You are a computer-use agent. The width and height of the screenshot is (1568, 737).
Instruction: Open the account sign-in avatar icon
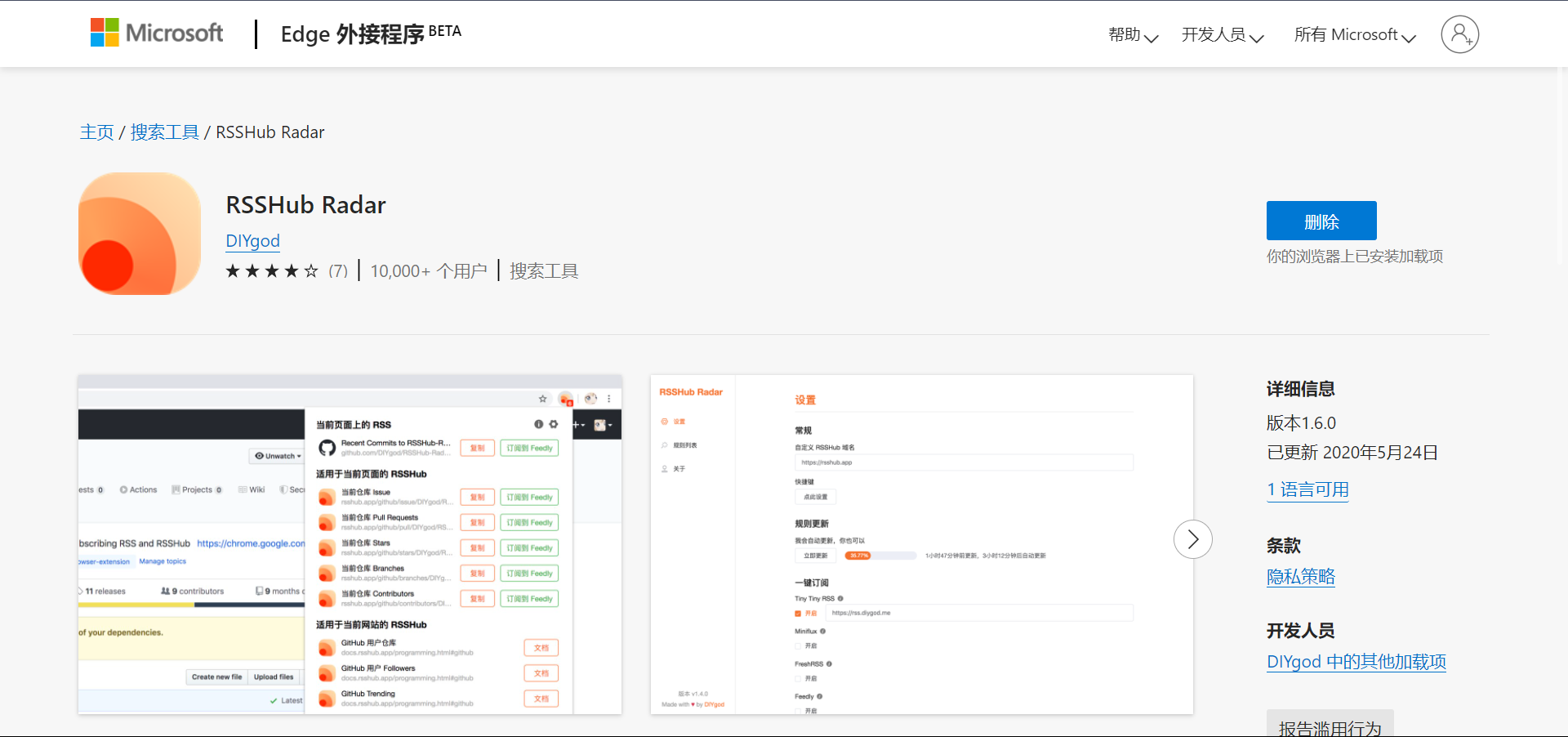[1459, 34]
